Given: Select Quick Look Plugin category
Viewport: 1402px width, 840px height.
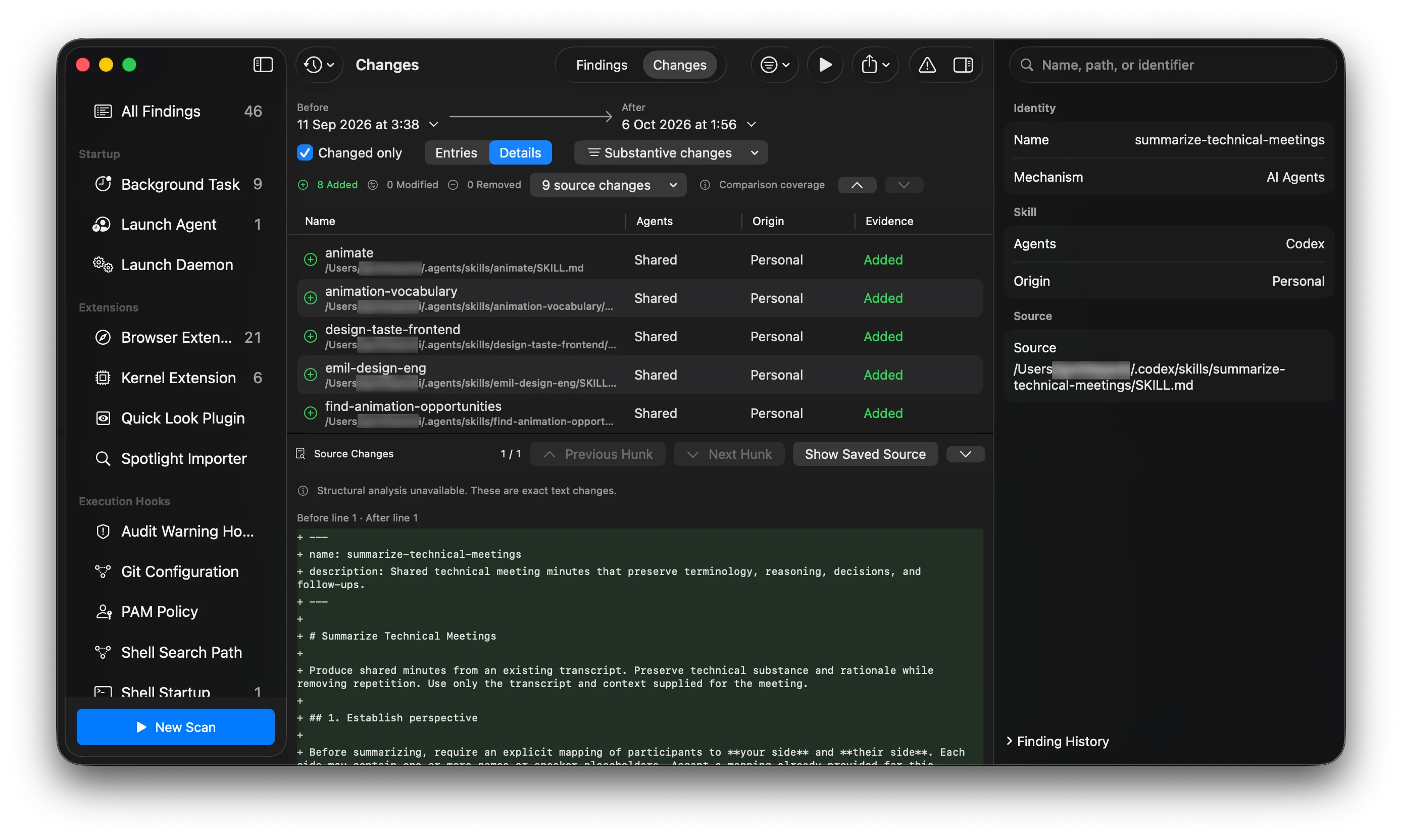Looking at the screenshot, I should [176, 418].
